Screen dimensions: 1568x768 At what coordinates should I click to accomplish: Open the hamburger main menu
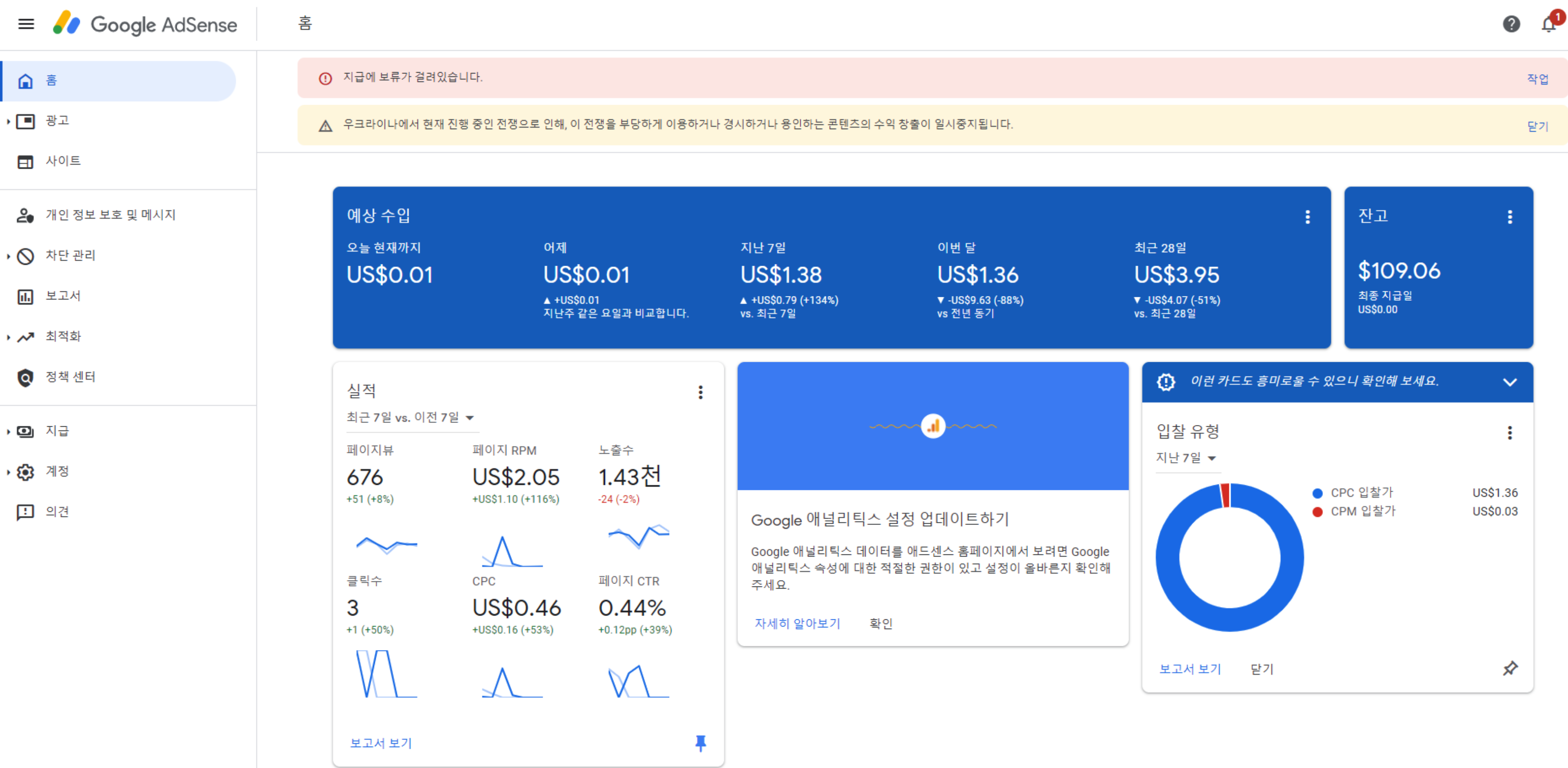[x=26, y=24]
